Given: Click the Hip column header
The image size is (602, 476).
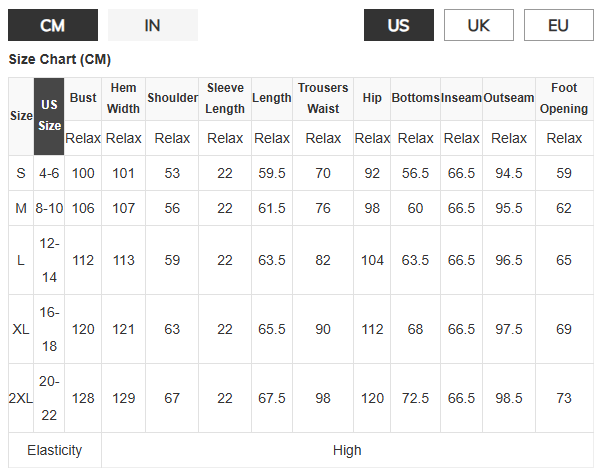Looking at the screenshot, I should click(x=372, y=99).
